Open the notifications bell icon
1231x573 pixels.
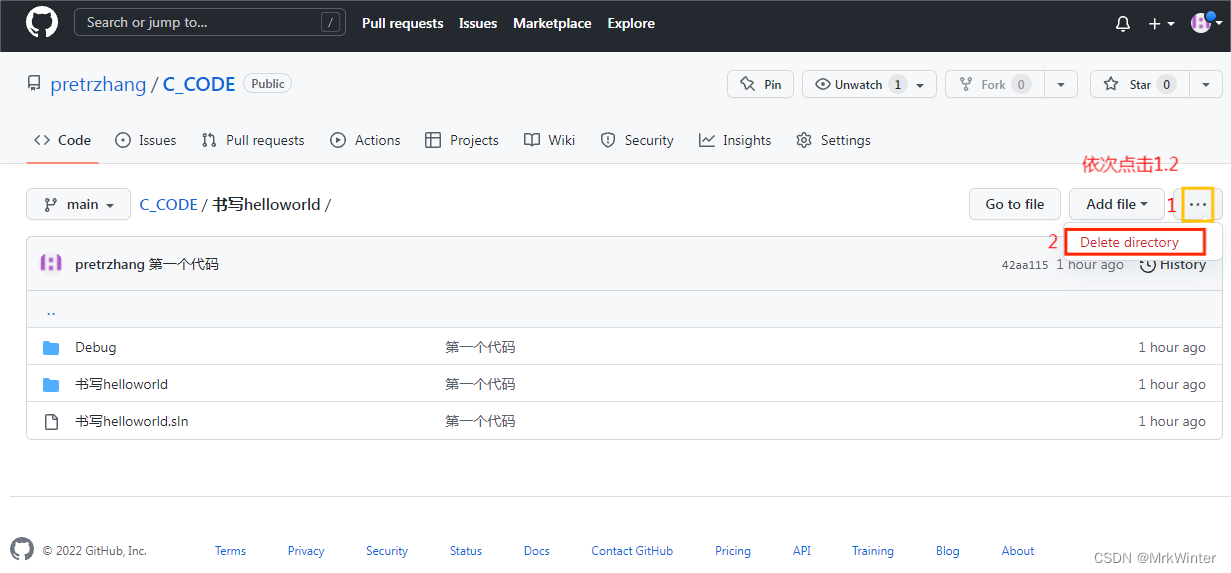pos(1123,23)
